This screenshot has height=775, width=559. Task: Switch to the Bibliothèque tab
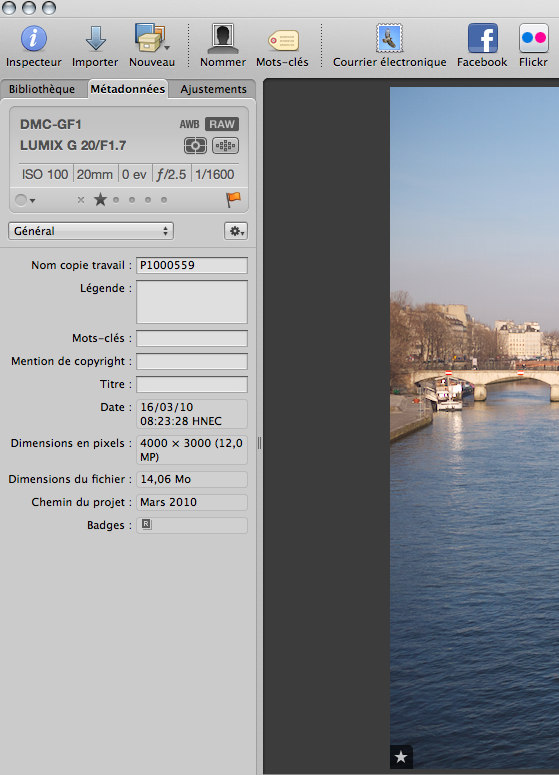point(42,89)
